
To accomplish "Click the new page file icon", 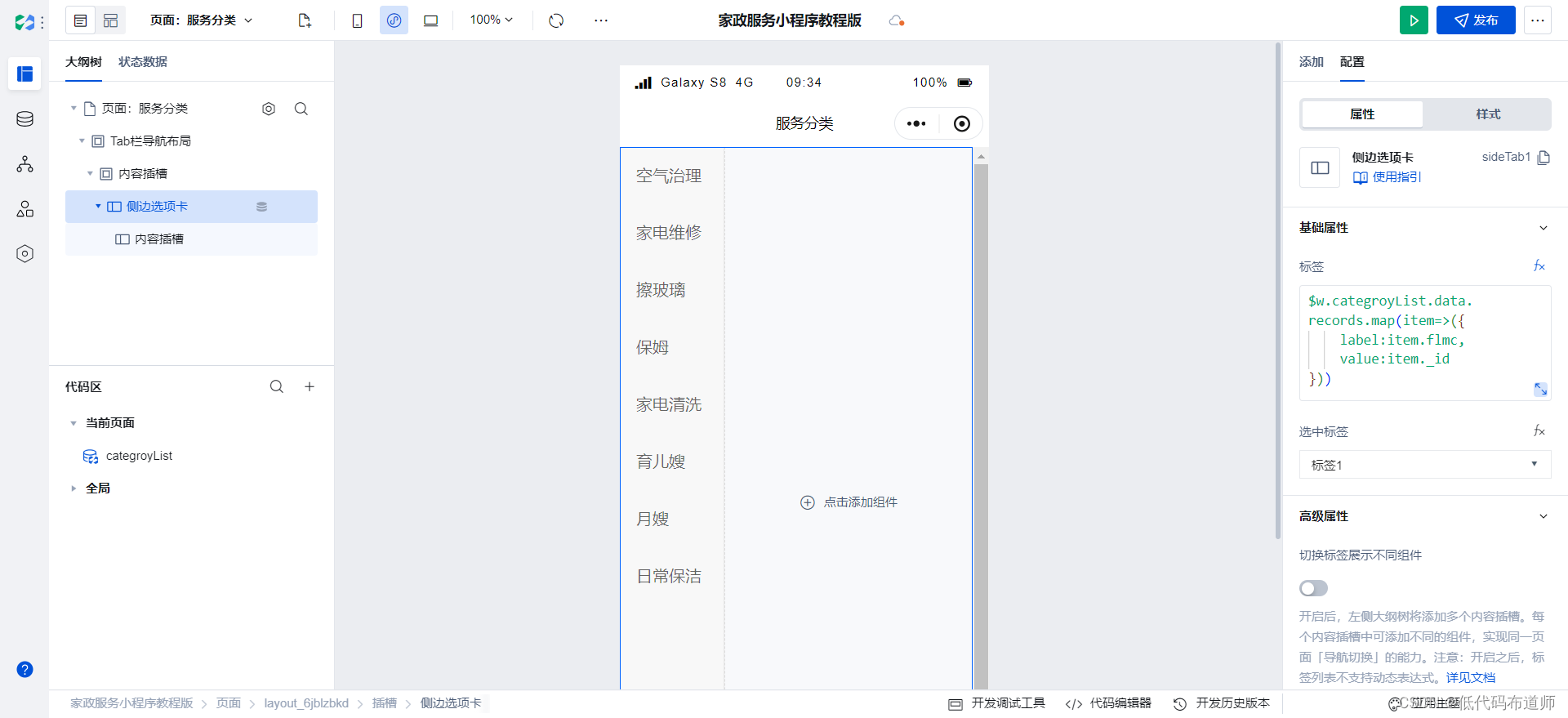I will [305, 20].
